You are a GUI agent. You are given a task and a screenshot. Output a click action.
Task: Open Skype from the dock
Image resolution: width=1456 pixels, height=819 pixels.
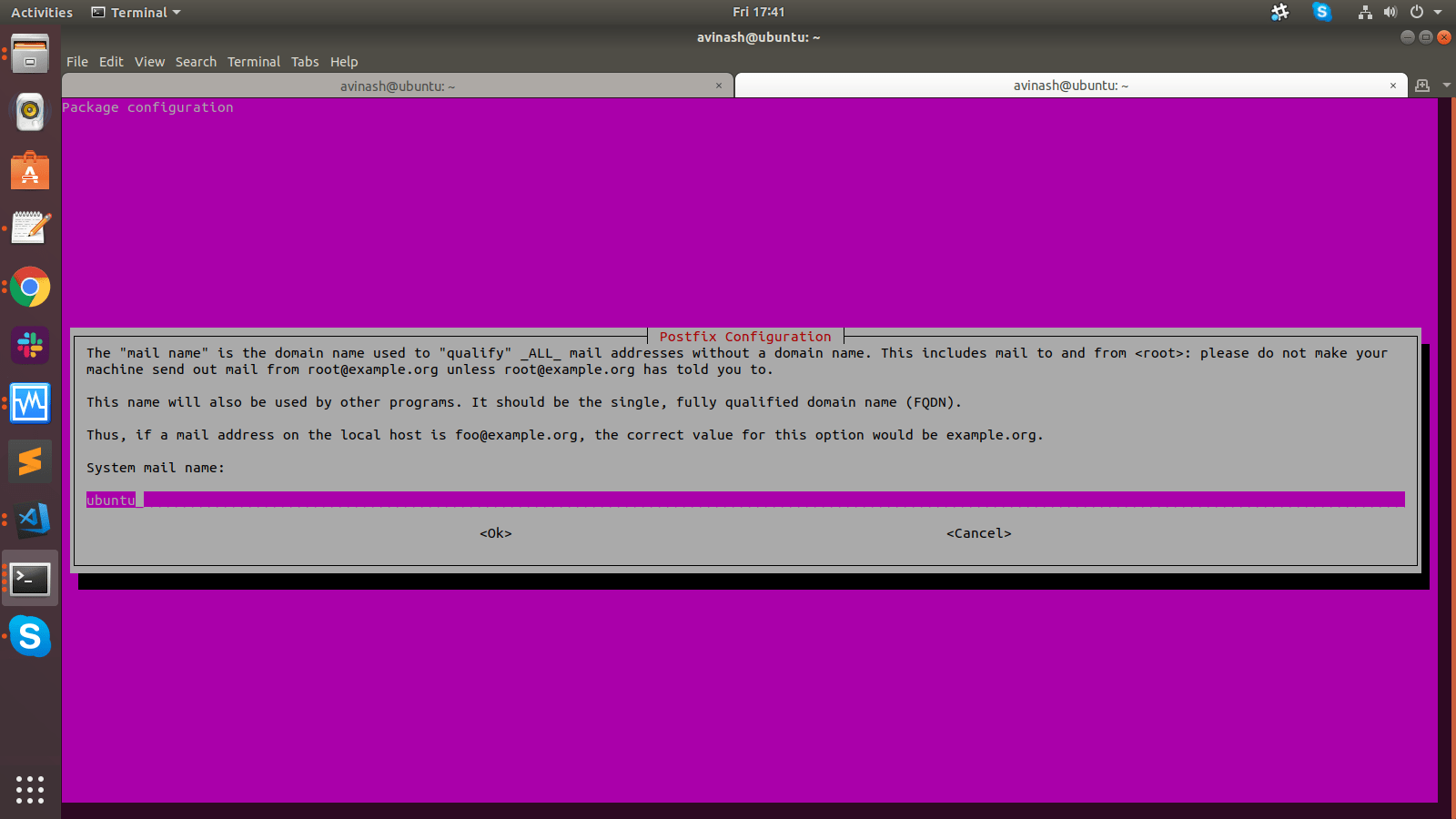tap(30, 637)
